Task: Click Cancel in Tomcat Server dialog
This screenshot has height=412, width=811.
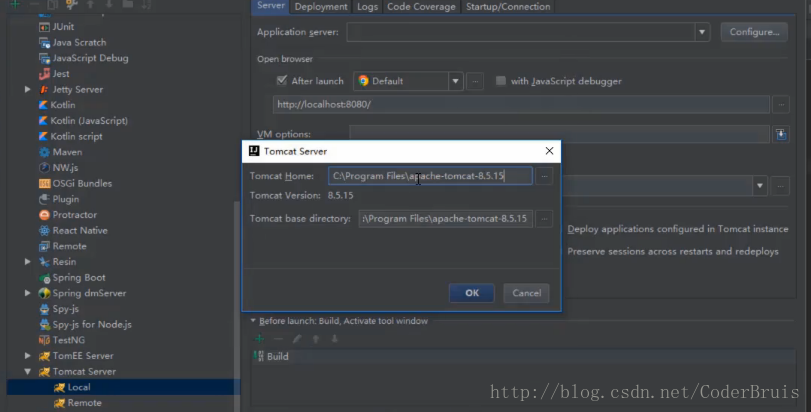Action: [x=527, y=293]
